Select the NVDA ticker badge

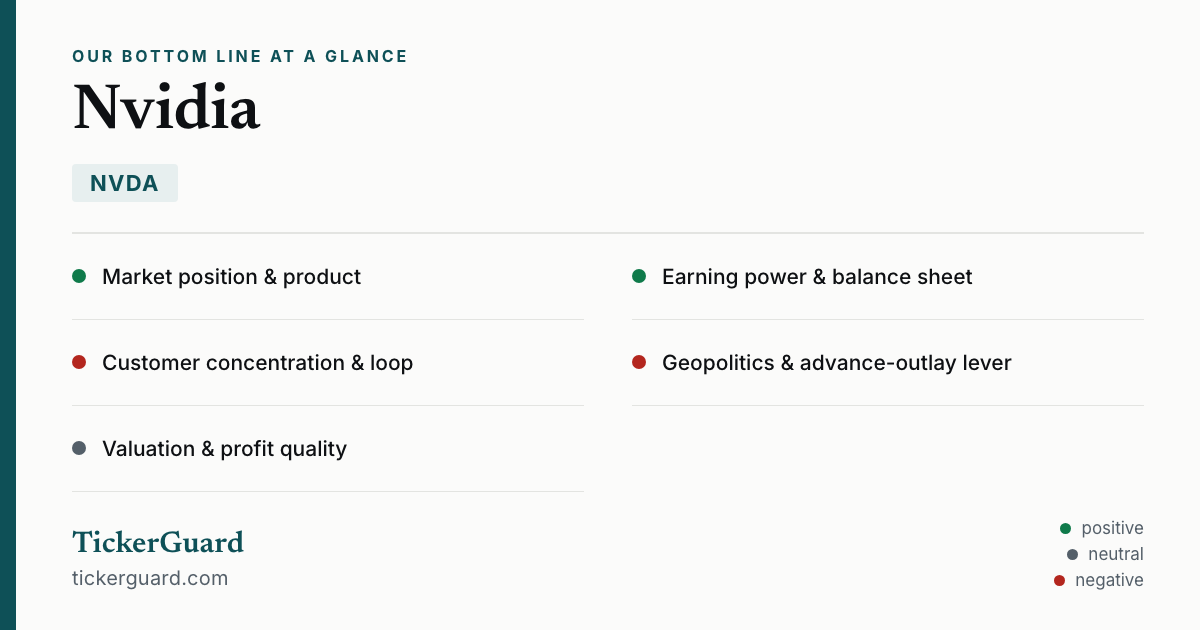pyautogui.click(x=125, y=183)
